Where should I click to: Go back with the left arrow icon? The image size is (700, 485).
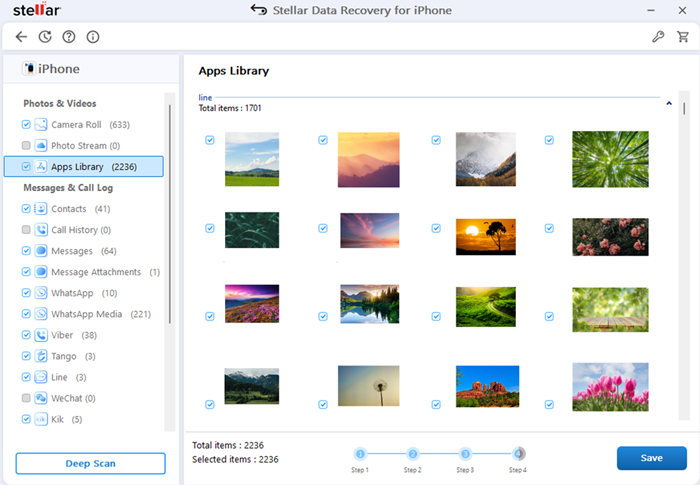pos(21,37)
